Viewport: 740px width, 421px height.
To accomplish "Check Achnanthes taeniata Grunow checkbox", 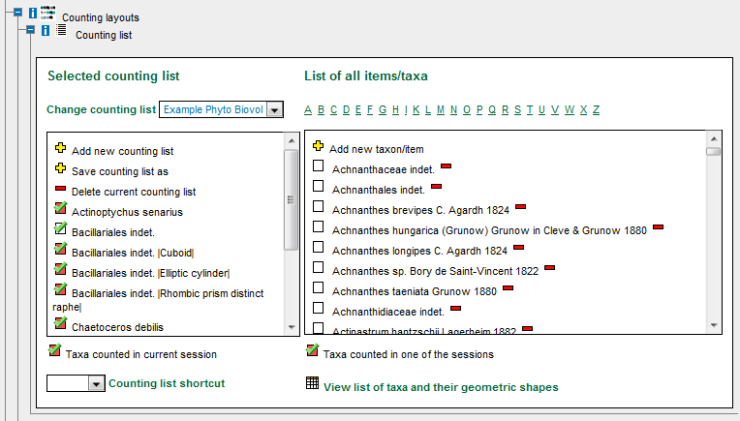I will (319, 287).
